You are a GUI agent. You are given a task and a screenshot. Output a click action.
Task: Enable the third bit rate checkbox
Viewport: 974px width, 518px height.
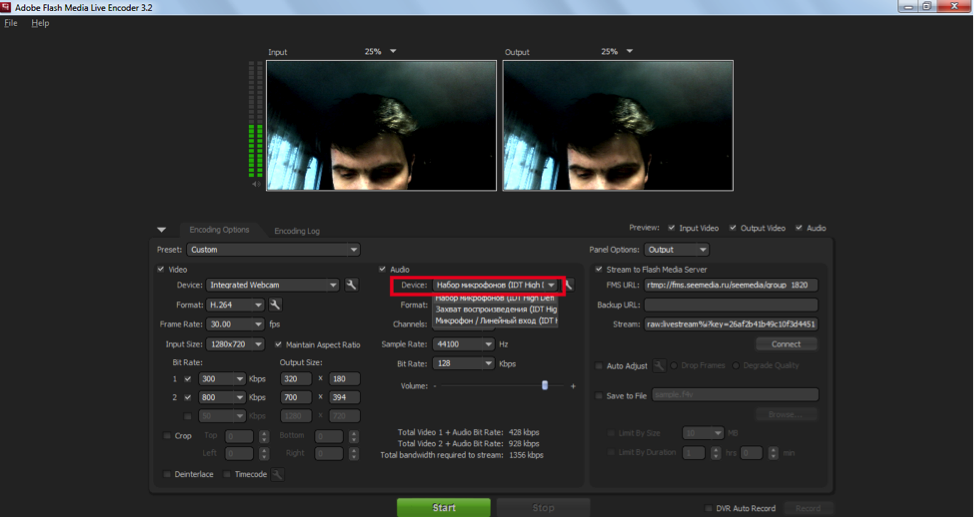coord(188,416)
